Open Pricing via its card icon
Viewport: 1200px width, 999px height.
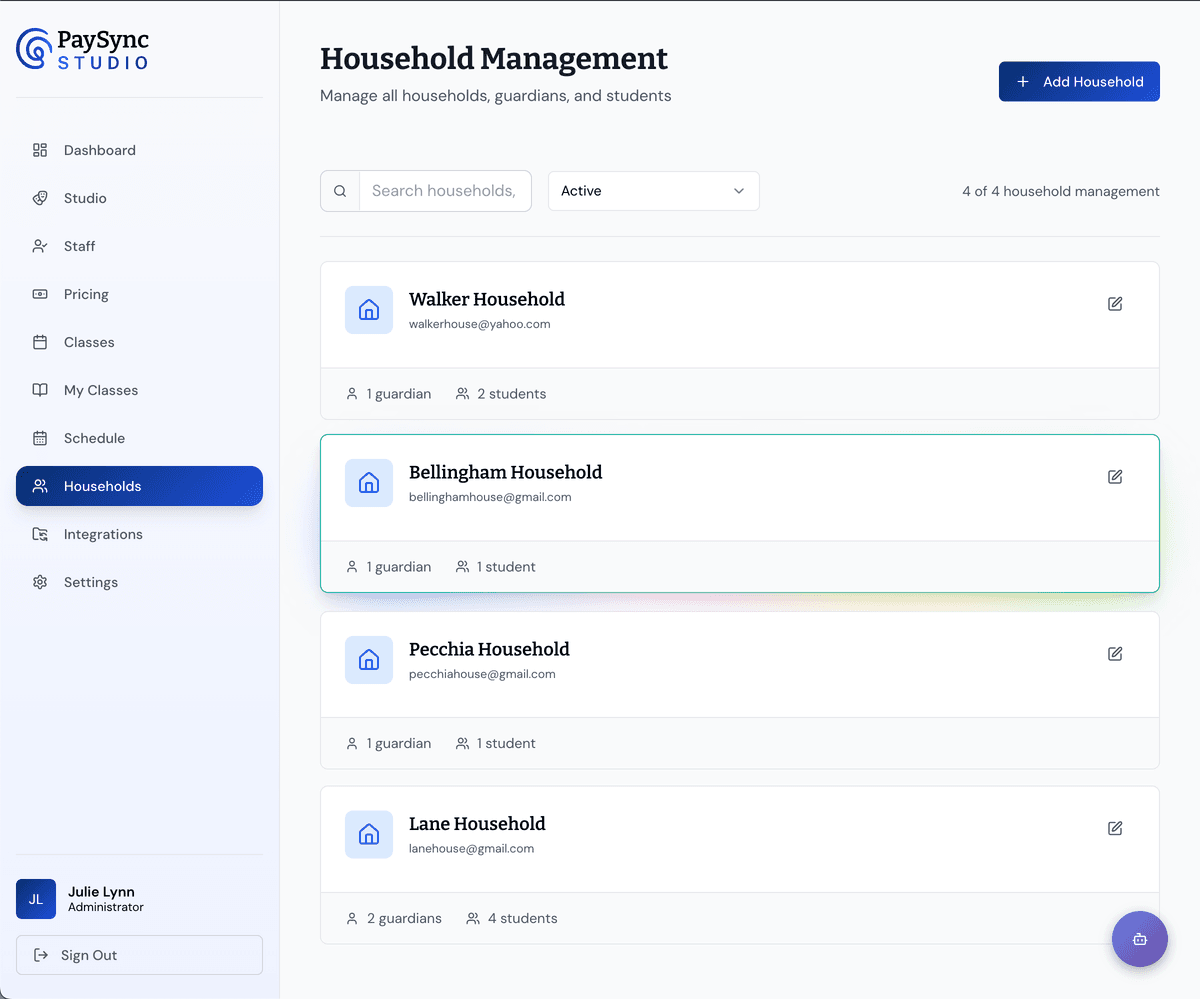tap(40, 294)
